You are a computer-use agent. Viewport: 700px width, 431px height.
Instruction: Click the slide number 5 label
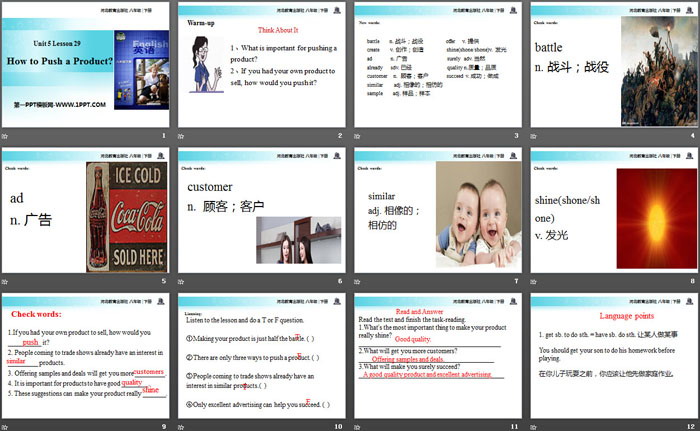[164, 281]
